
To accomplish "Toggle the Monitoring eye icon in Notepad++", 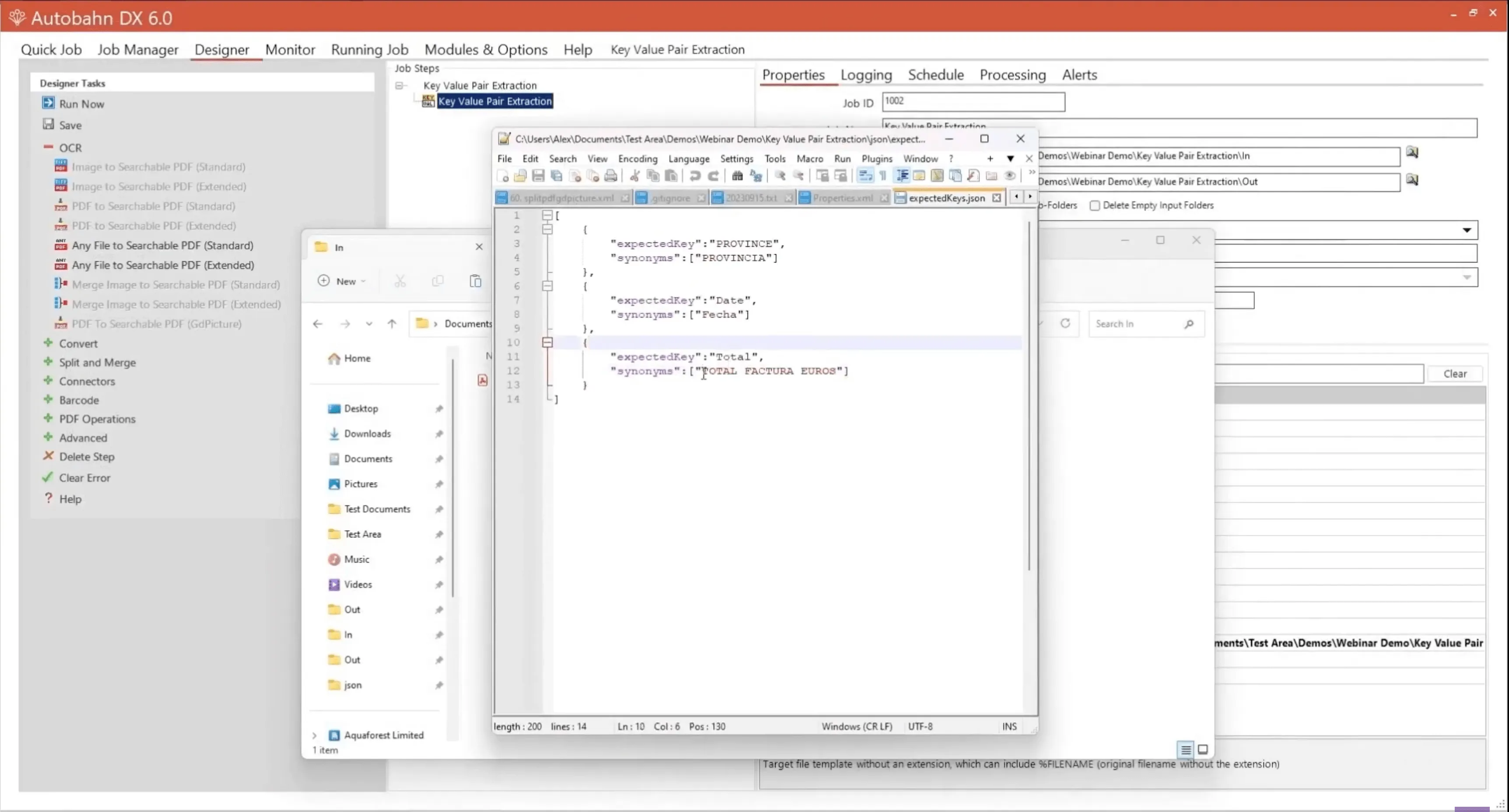I will [1009, 175].
